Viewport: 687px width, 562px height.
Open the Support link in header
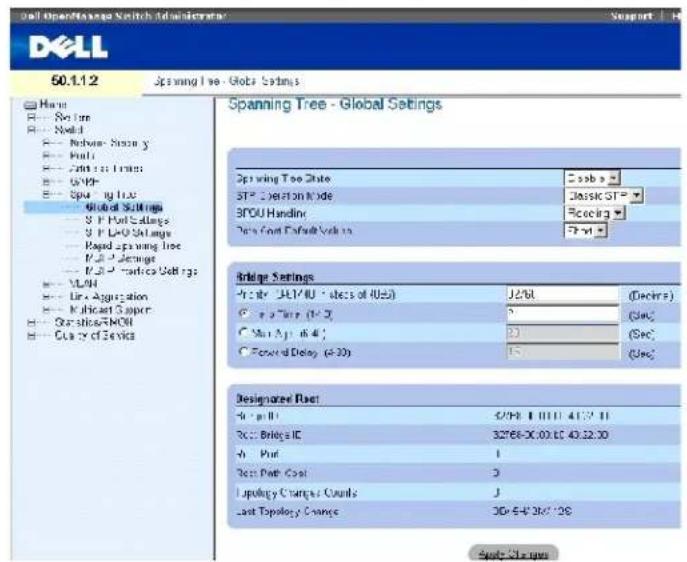631,17
